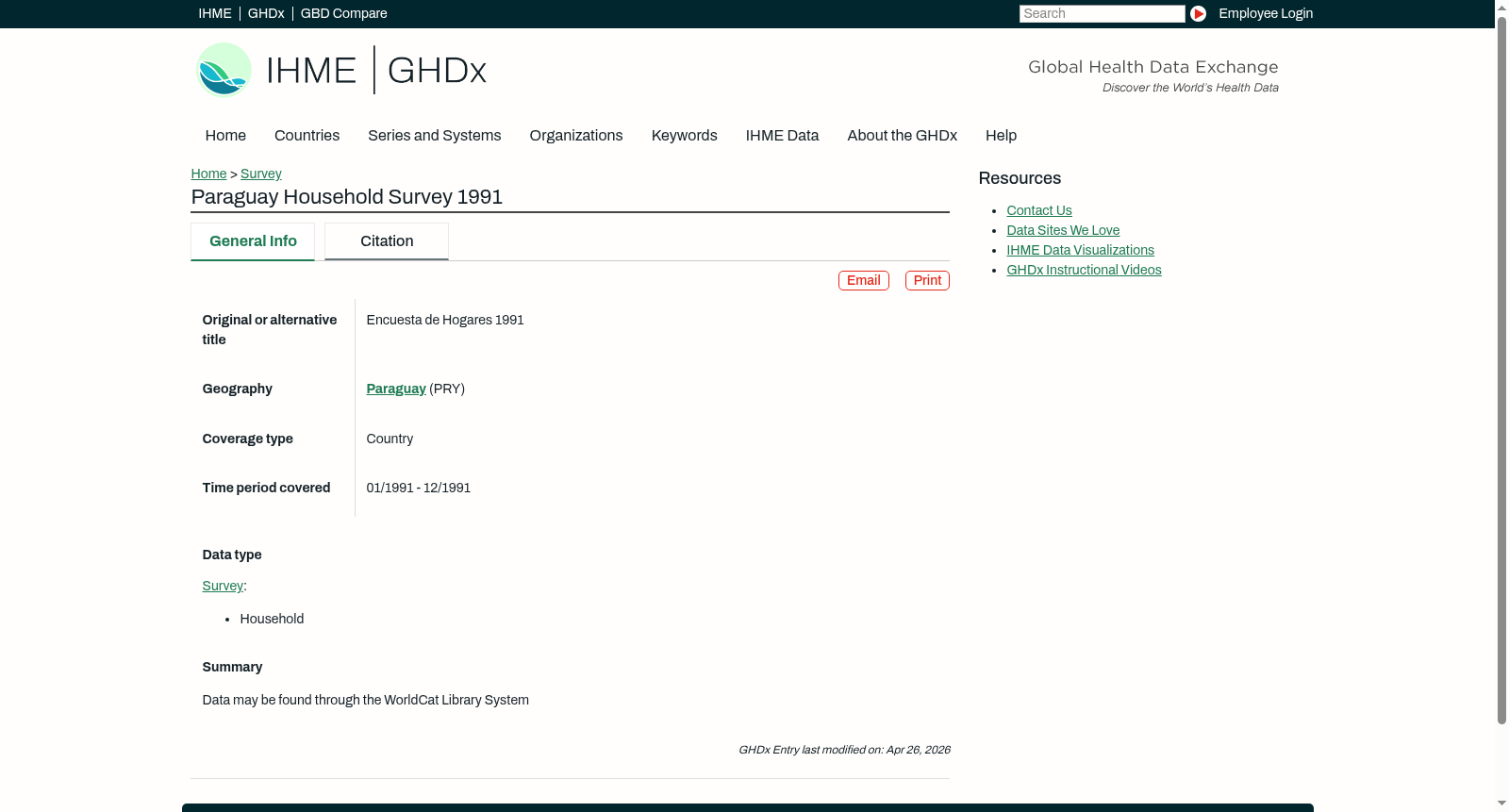Click the GHDx wordmark in header
The height and width of the screenshot is (812, 1509).
click(437, 71)
